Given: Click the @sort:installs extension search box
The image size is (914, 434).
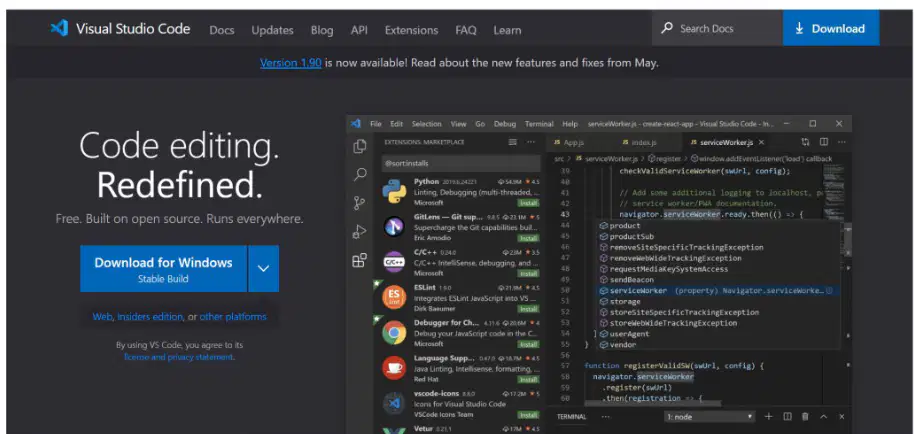Looking at the screenshot, I should pyautogui.click(x=460, y=164).
